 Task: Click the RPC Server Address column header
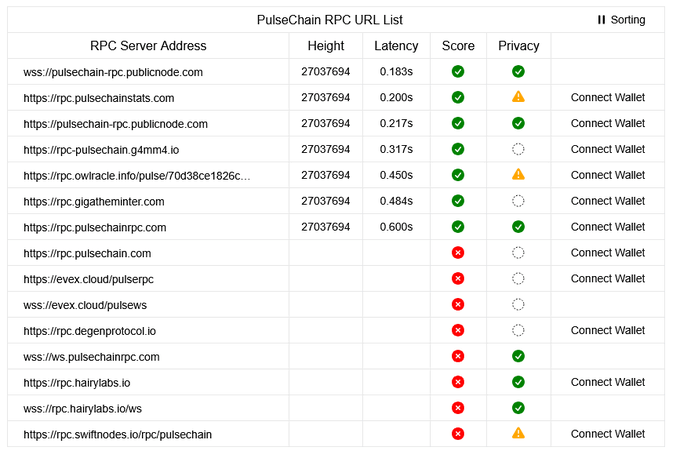coord(148,46)
